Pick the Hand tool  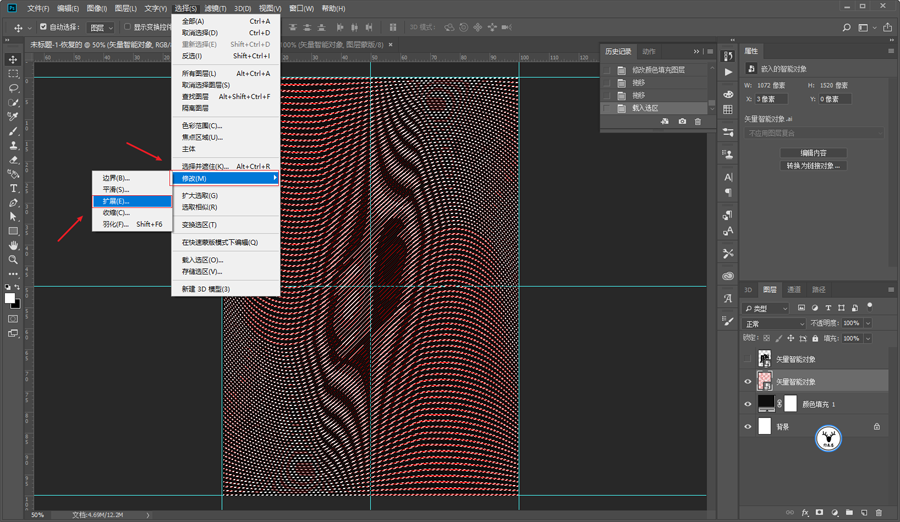point(13,245)
